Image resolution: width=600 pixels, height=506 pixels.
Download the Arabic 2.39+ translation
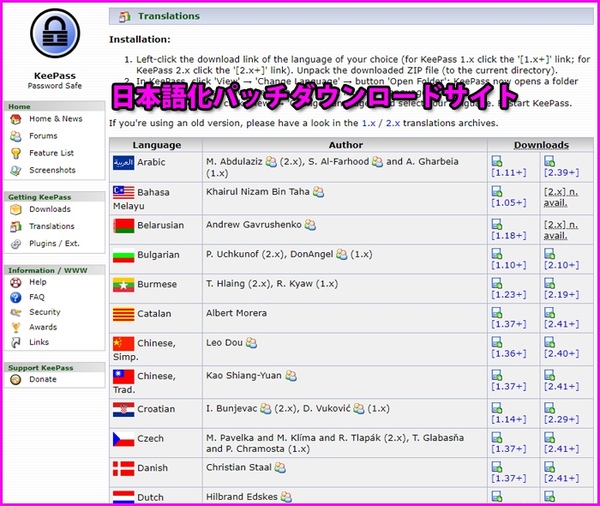pyautogui.click(x=561, y=173)
